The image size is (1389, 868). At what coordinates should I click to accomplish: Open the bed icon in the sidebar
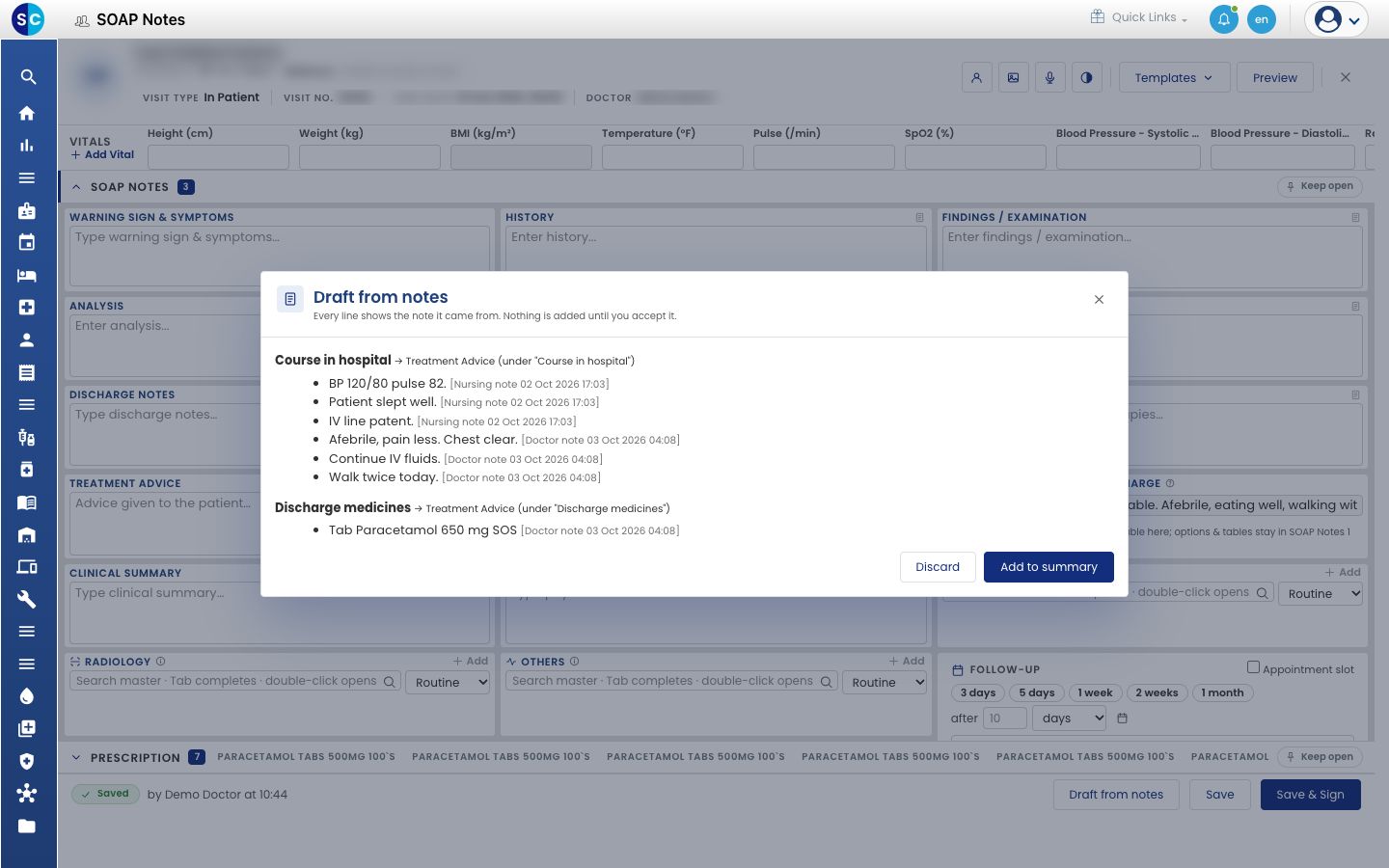point(27,275)
